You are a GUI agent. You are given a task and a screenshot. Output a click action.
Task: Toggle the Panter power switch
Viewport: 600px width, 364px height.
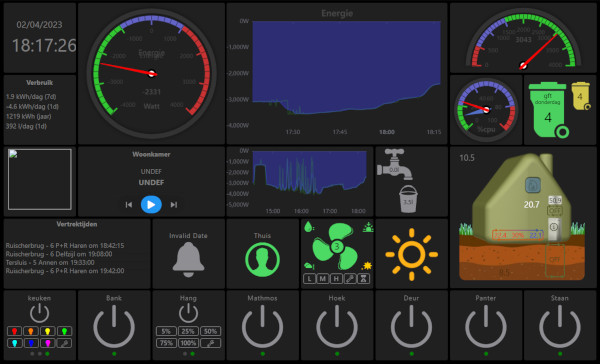tap(486, 327)
